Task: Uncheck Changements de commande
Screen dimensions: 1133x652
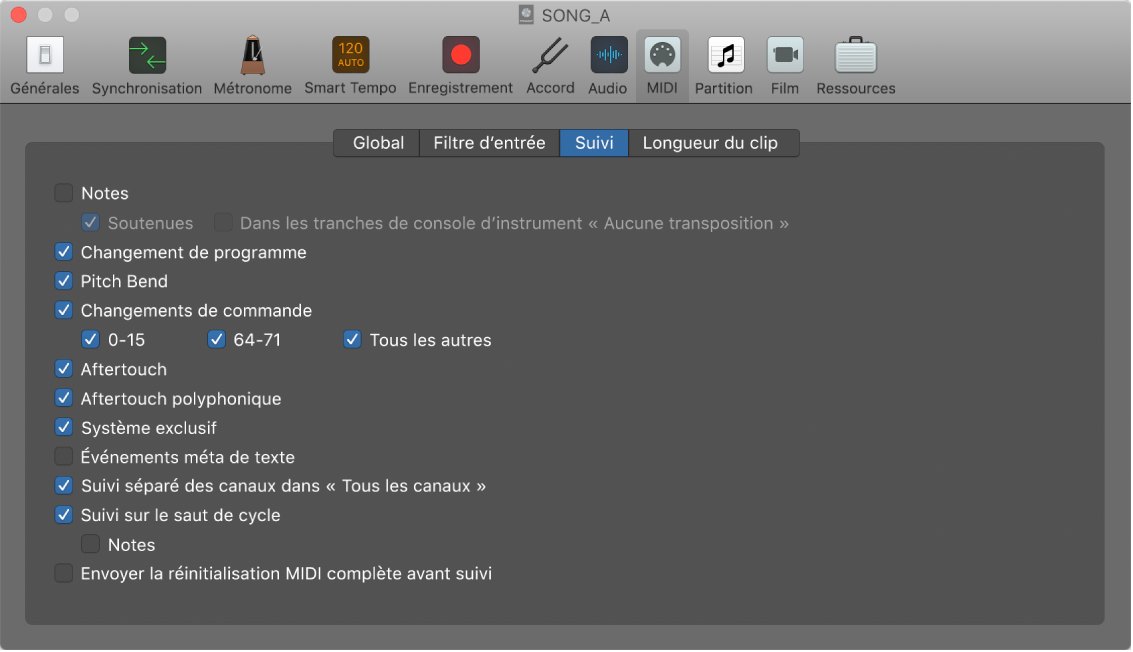Action: coord(64,310)
